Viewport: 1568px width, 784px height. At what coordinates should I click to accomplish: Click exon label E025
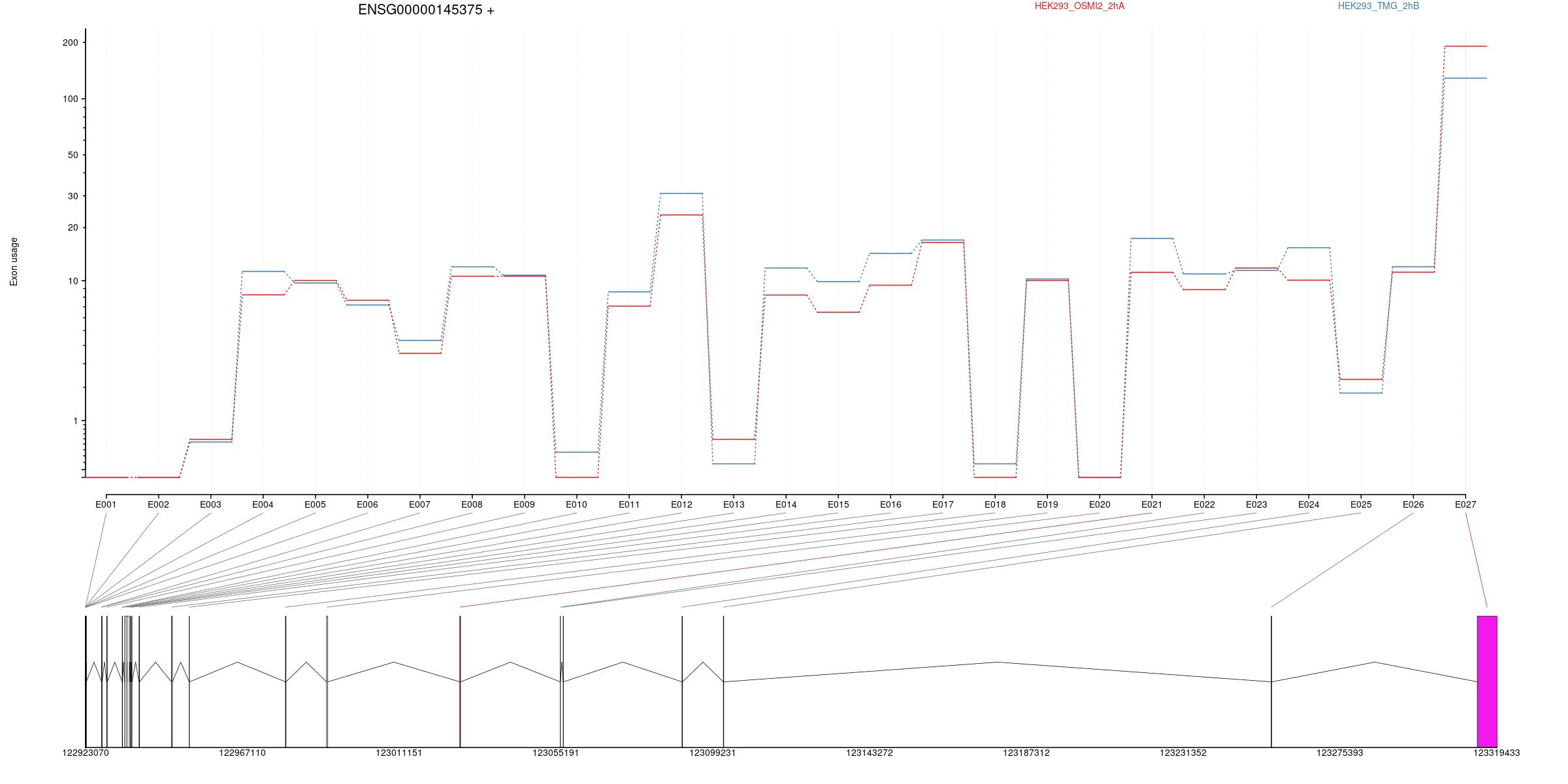[x=1361, y=504]
